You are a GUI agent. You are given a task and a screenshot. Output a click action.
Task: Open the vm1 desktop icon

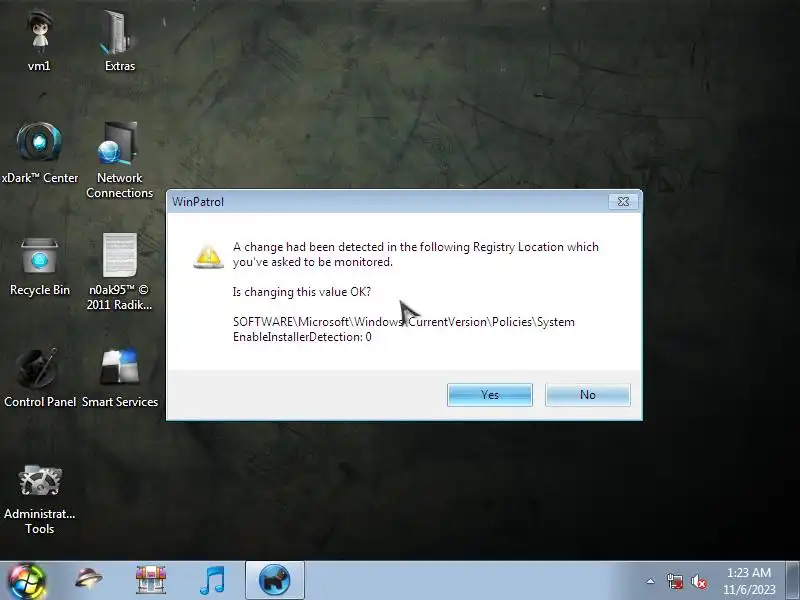(39, 37)
